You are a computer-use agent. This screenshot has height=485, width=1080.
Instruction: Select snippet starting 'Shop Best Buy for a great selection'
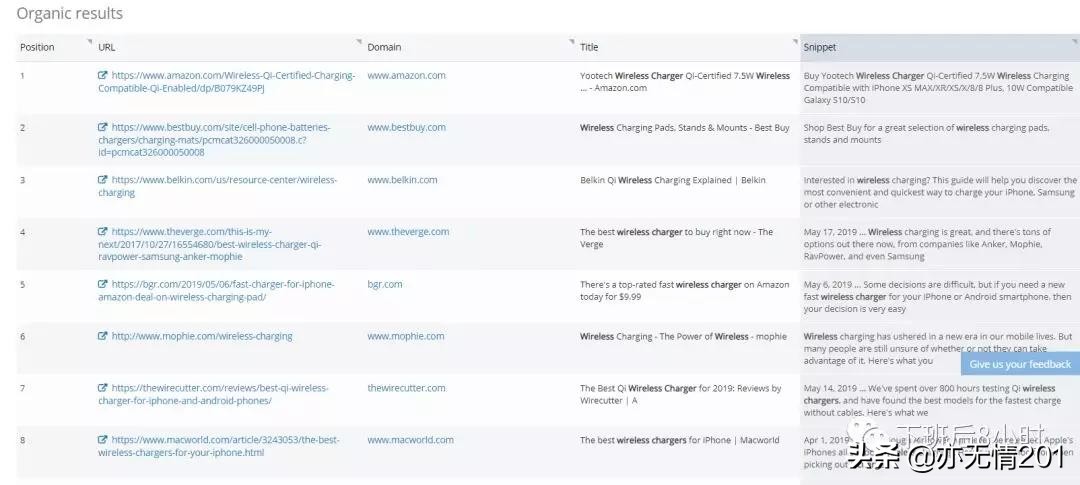click(x=926, y=134)
